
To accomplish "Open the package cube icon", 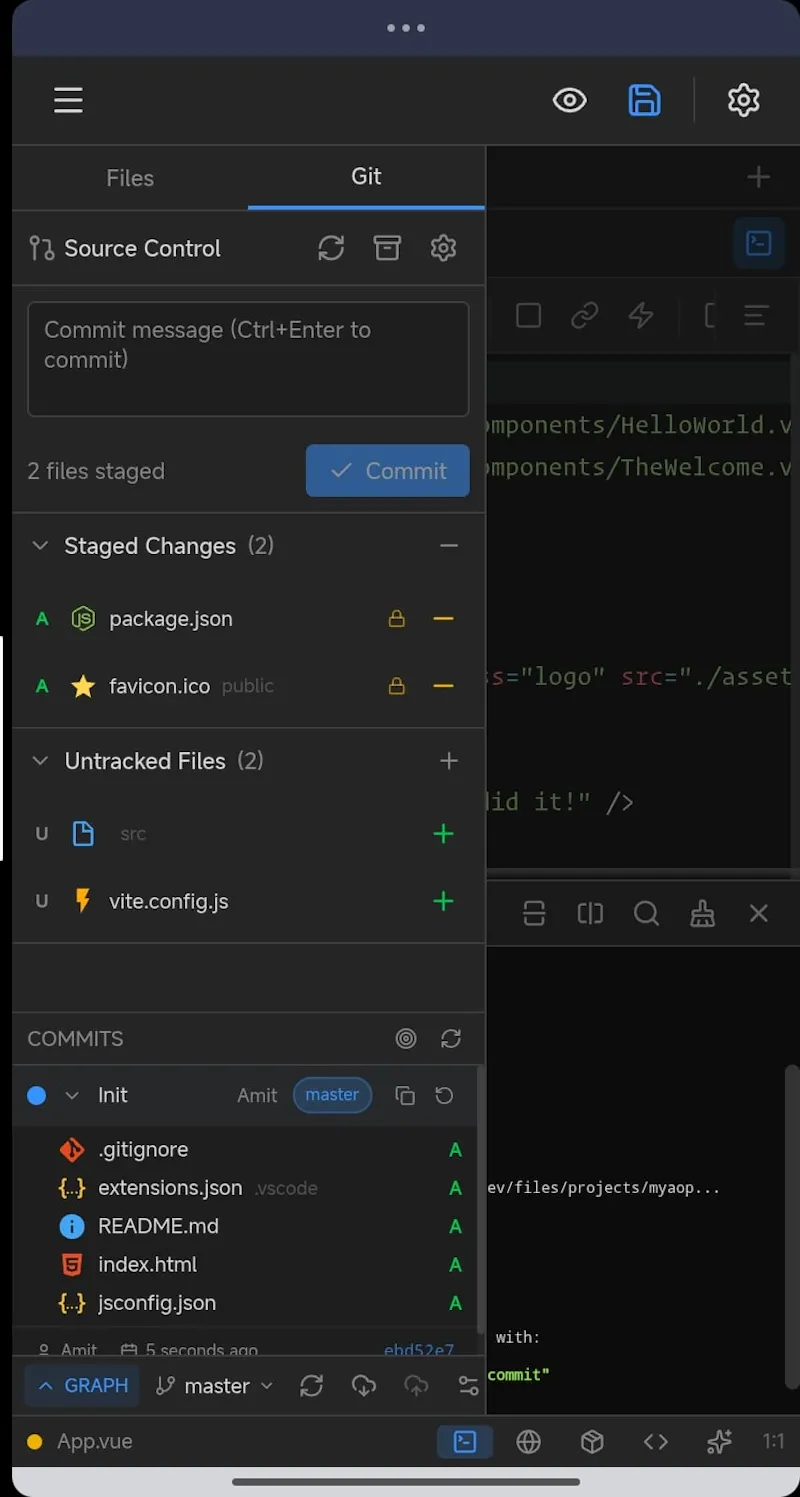I will 592,1442.
